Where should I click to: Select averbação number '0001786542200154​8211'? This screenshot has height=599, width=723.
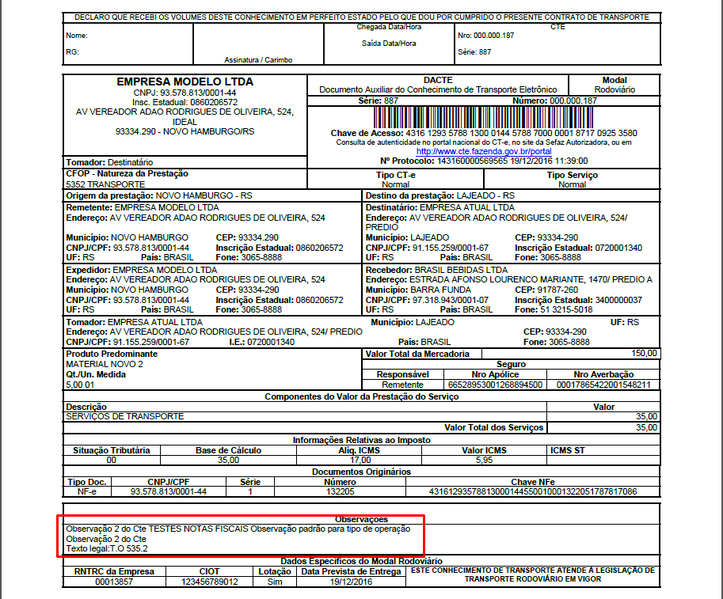point(604,385)
